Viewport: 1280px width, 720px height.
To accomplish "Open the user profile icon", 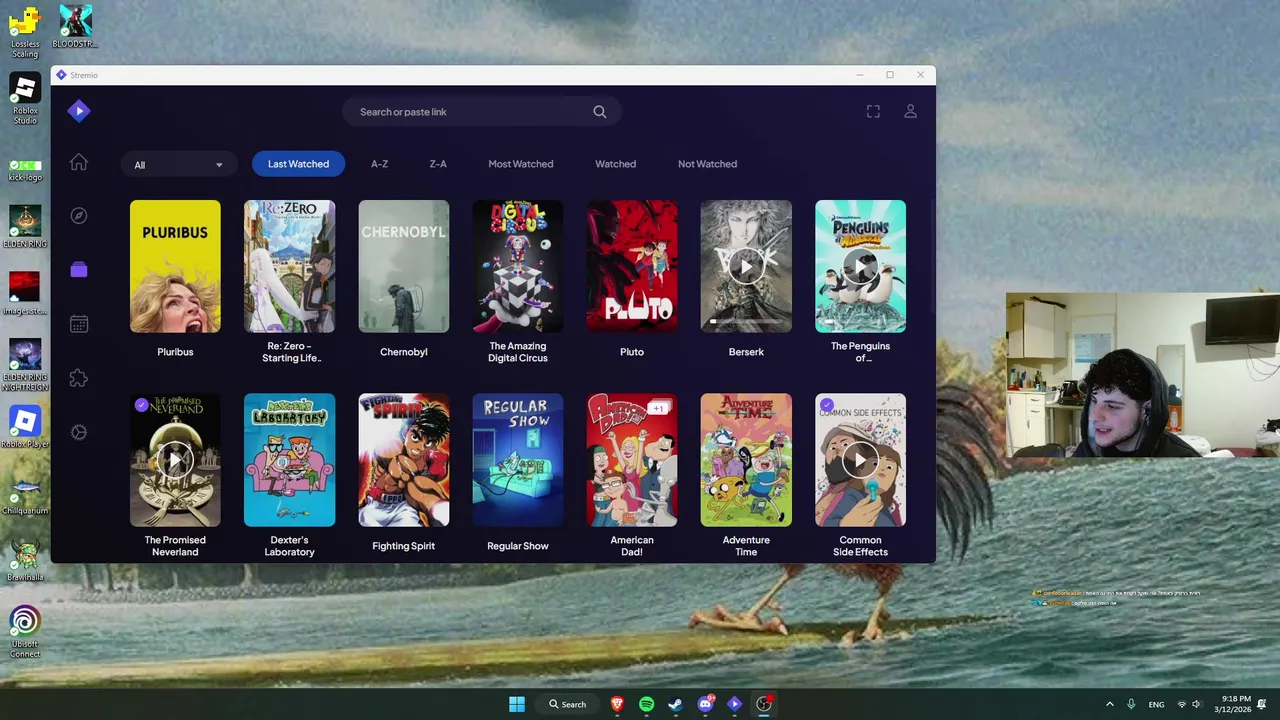I will tap(910, 112).
